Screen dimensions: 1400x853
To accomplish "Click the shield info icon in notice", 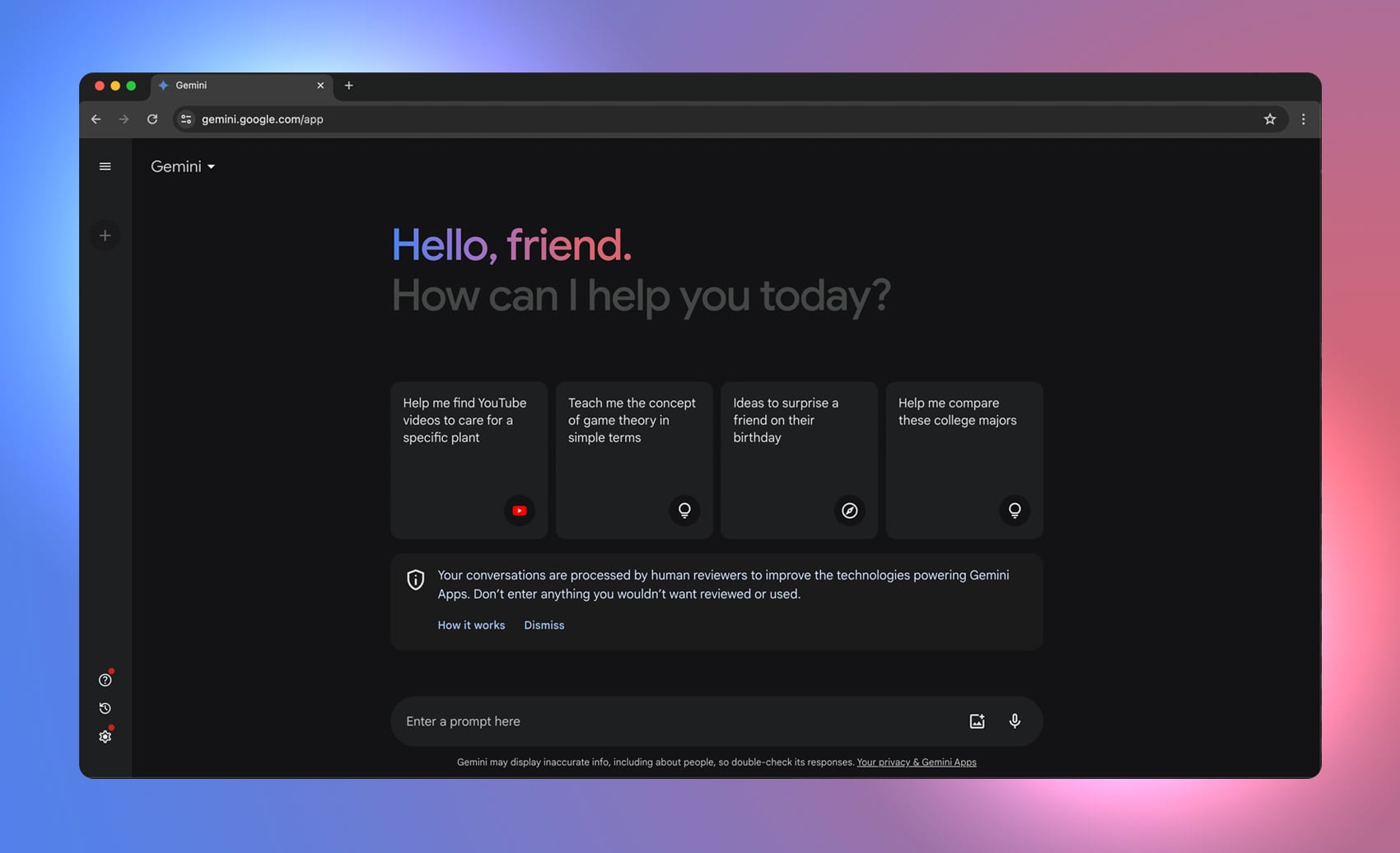I will [x=416, y=580].
